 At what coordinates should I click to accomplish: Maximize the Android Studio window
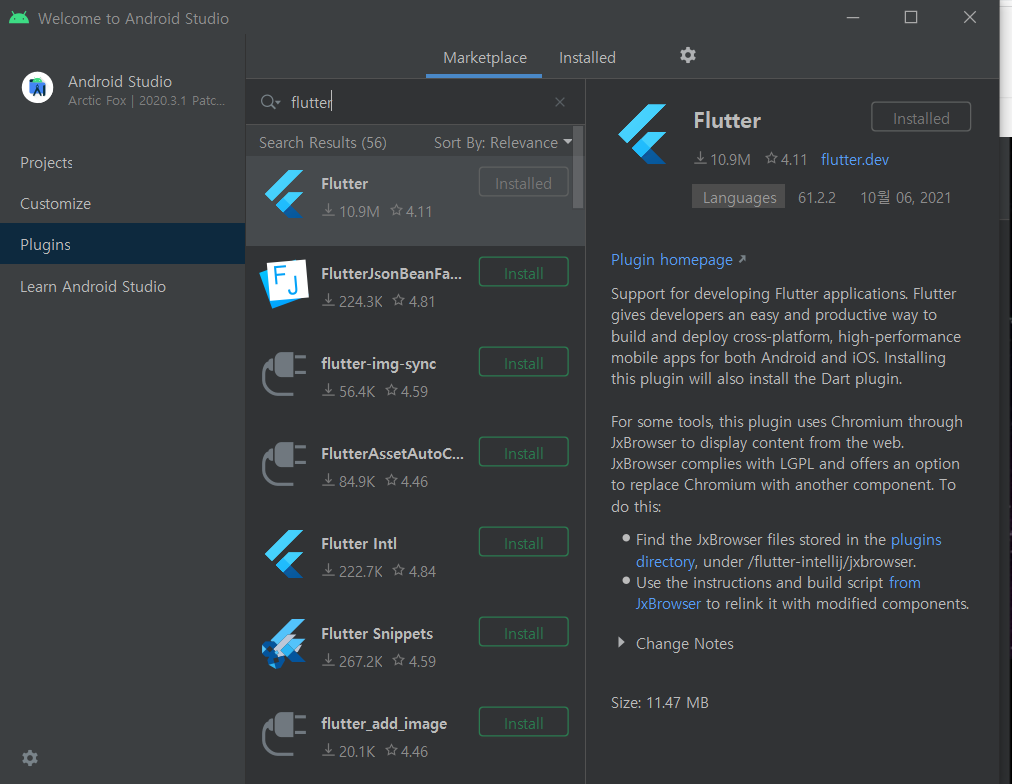pos(911,17)
